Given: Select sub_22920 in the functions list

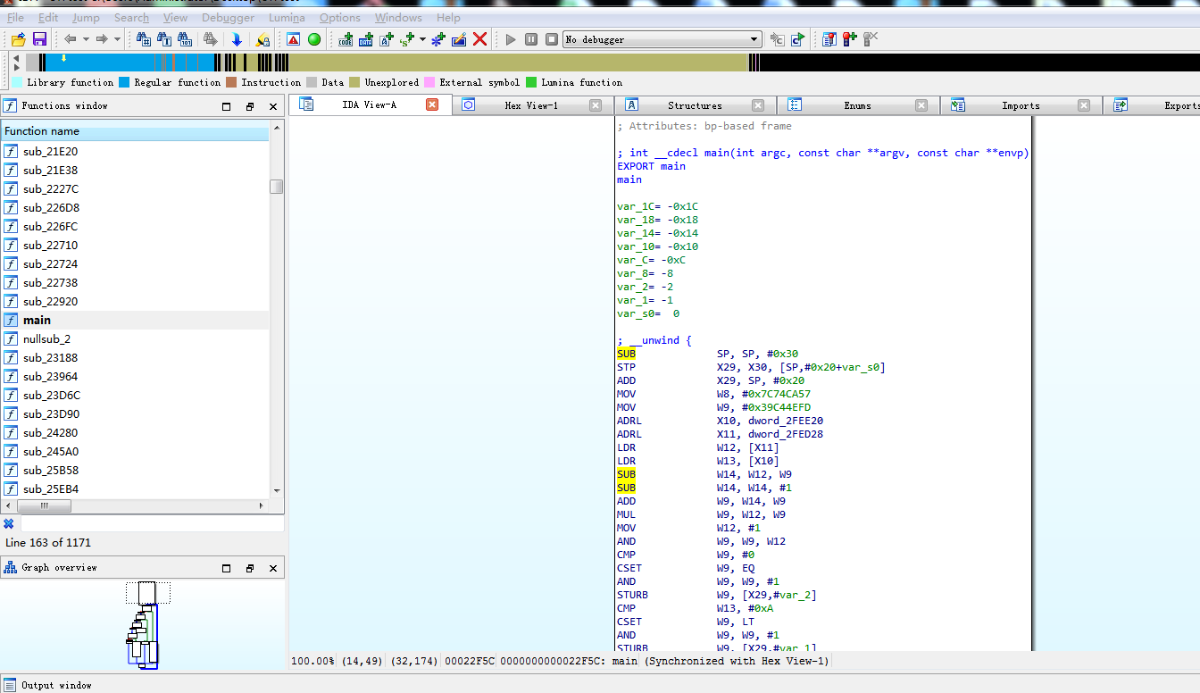Looking at the screenshot, I should pyautogui.click(x=50, y=301).
